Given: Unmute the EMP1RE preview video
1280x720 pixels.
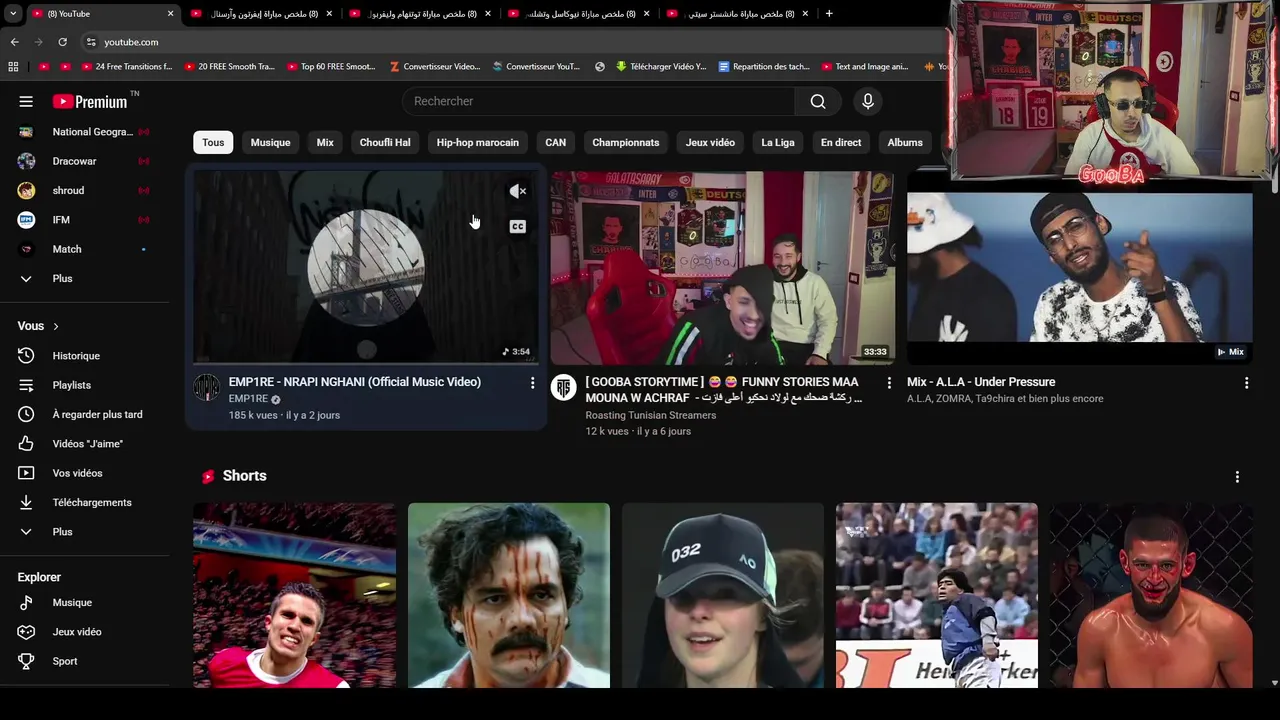Looking at the screenshot, I should point(517,191).
